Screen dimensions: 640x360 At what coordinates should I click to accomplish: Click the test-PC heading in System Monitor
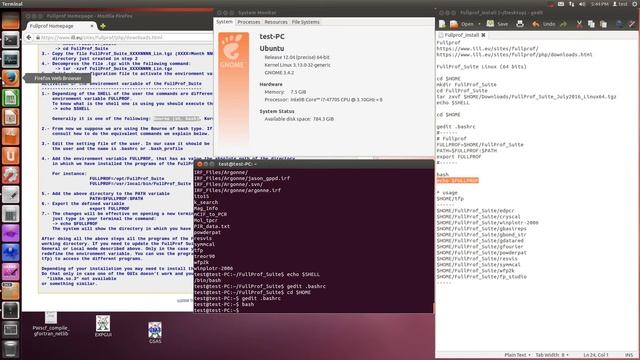click(x=272, y=36)
